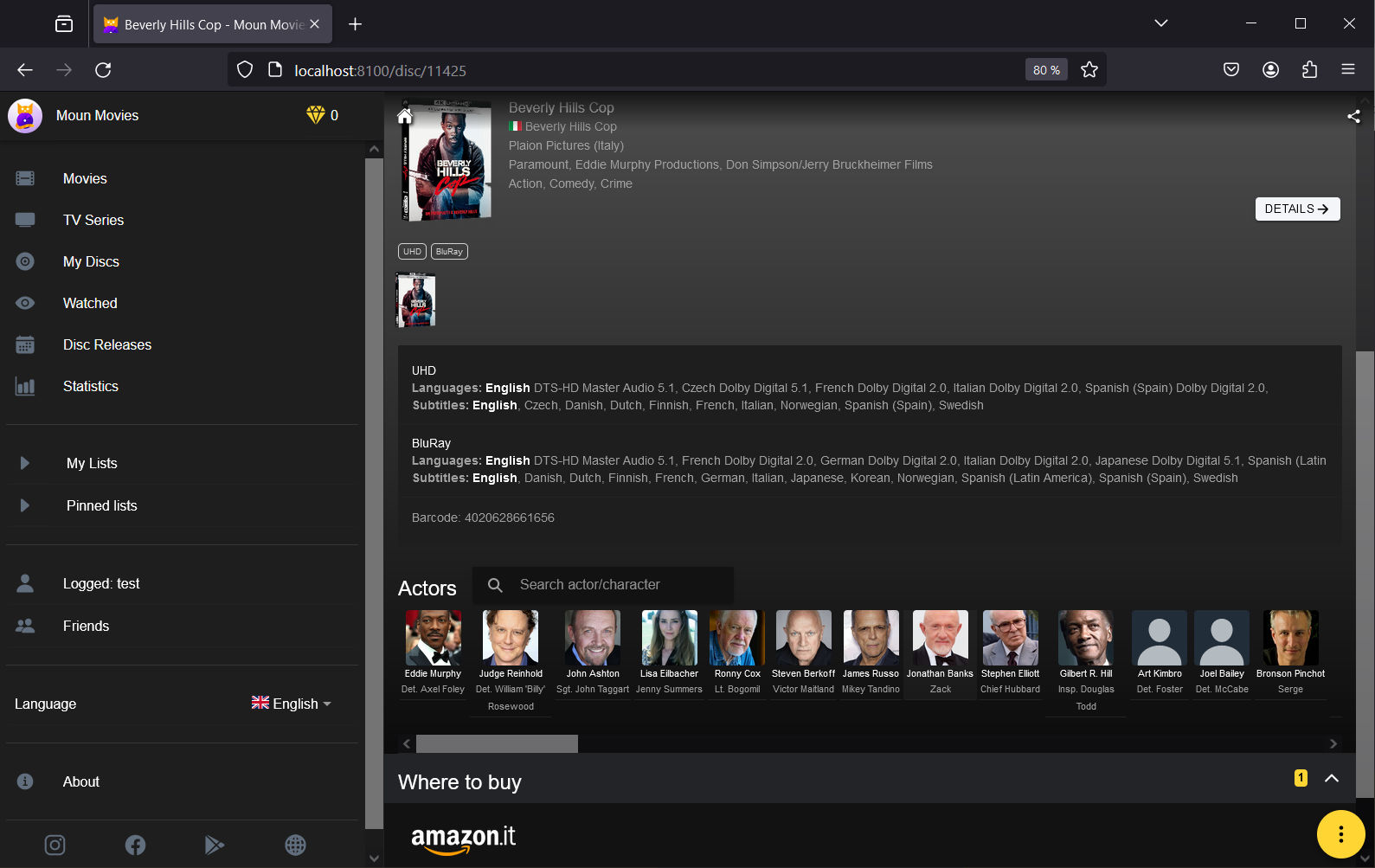Open the Statistics menu item
This screenshot has height=868, width=1375.
tap(90, 386)
